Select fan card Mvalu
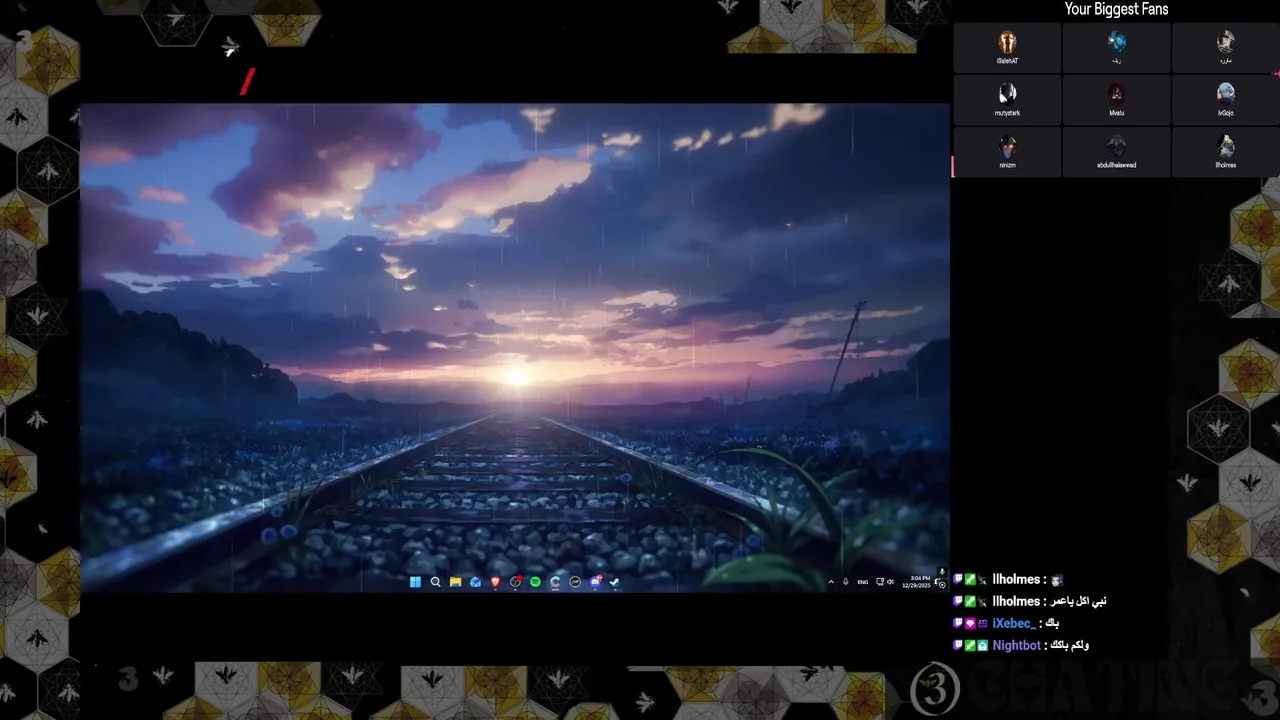 point(1116,100)
